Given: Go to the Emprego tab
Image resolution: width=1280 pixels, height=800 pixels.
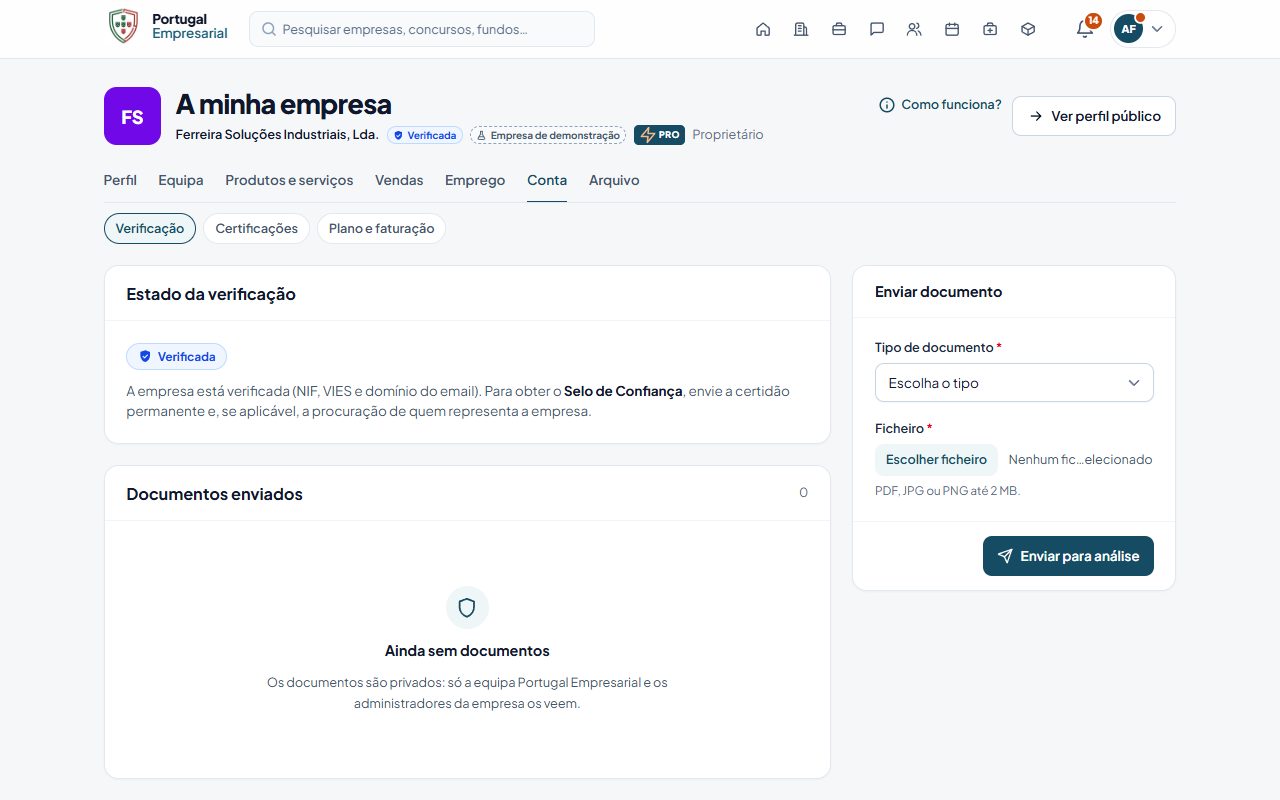Looking at the screenshot, I should 475,180.
